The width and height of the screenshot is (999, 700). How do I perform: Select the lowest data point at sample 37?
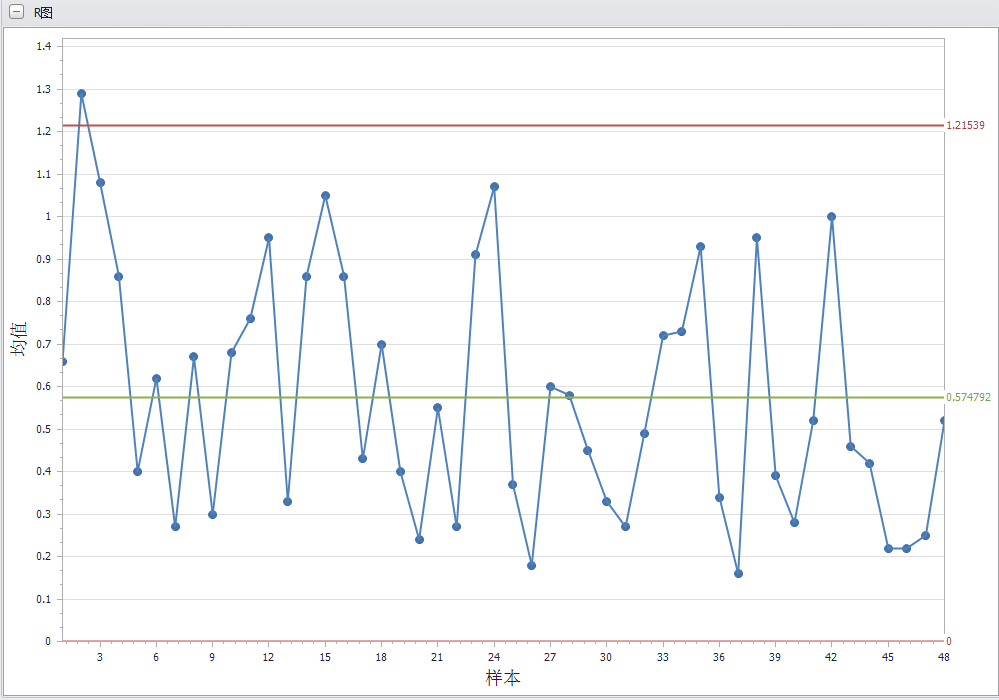[738, 573]
